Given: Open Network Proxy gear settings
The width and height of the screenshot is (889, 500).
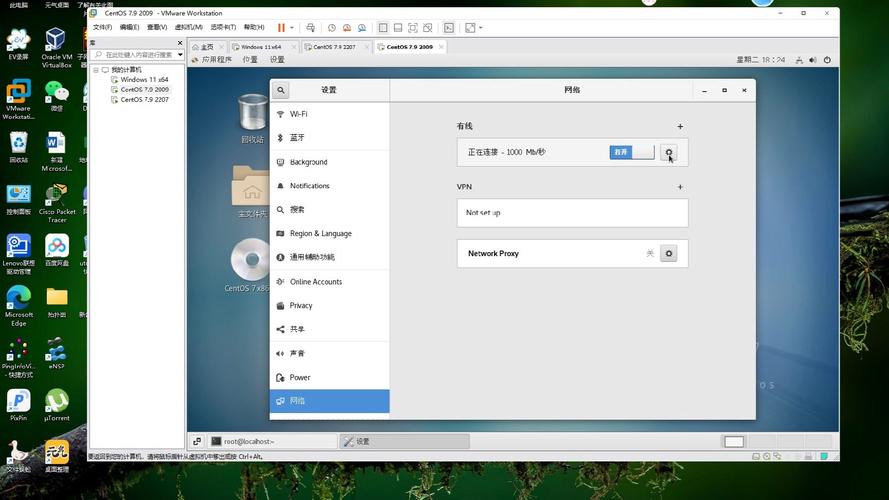Looking at the screenshot, I should (669, 254).
